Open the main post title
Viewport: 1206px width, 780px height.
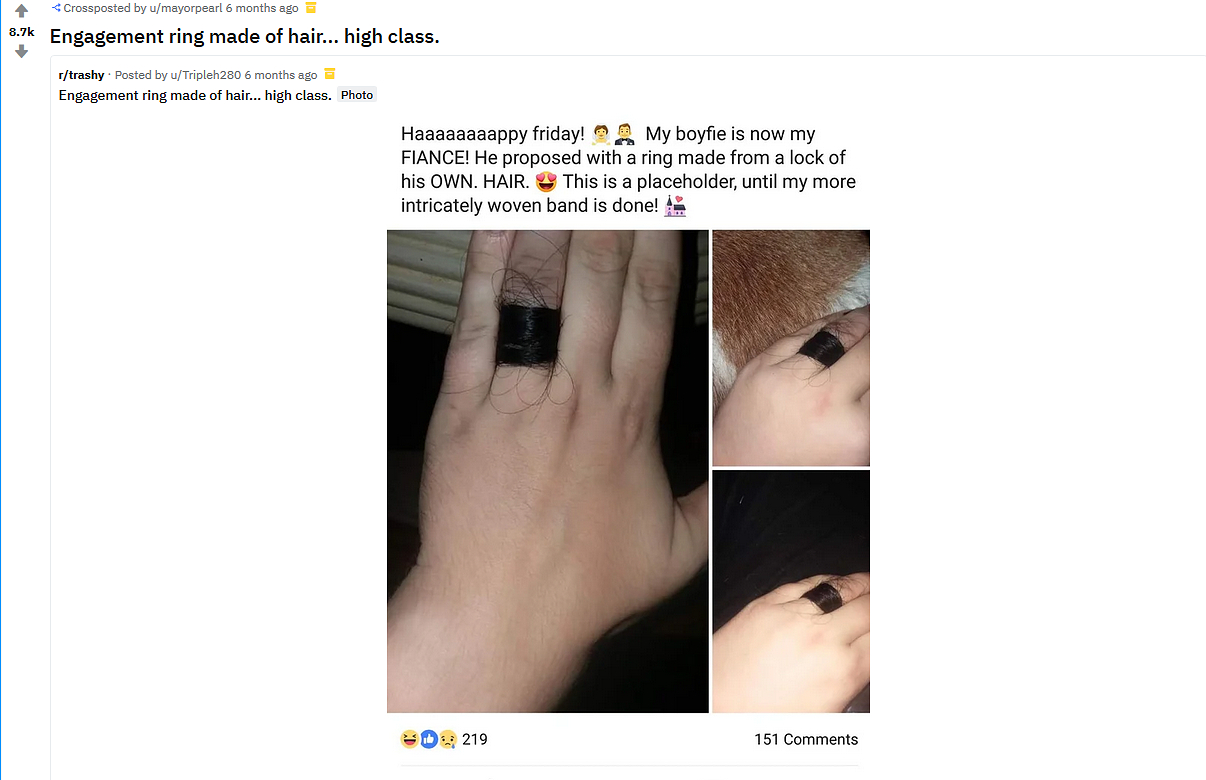(x=244, y=37)
